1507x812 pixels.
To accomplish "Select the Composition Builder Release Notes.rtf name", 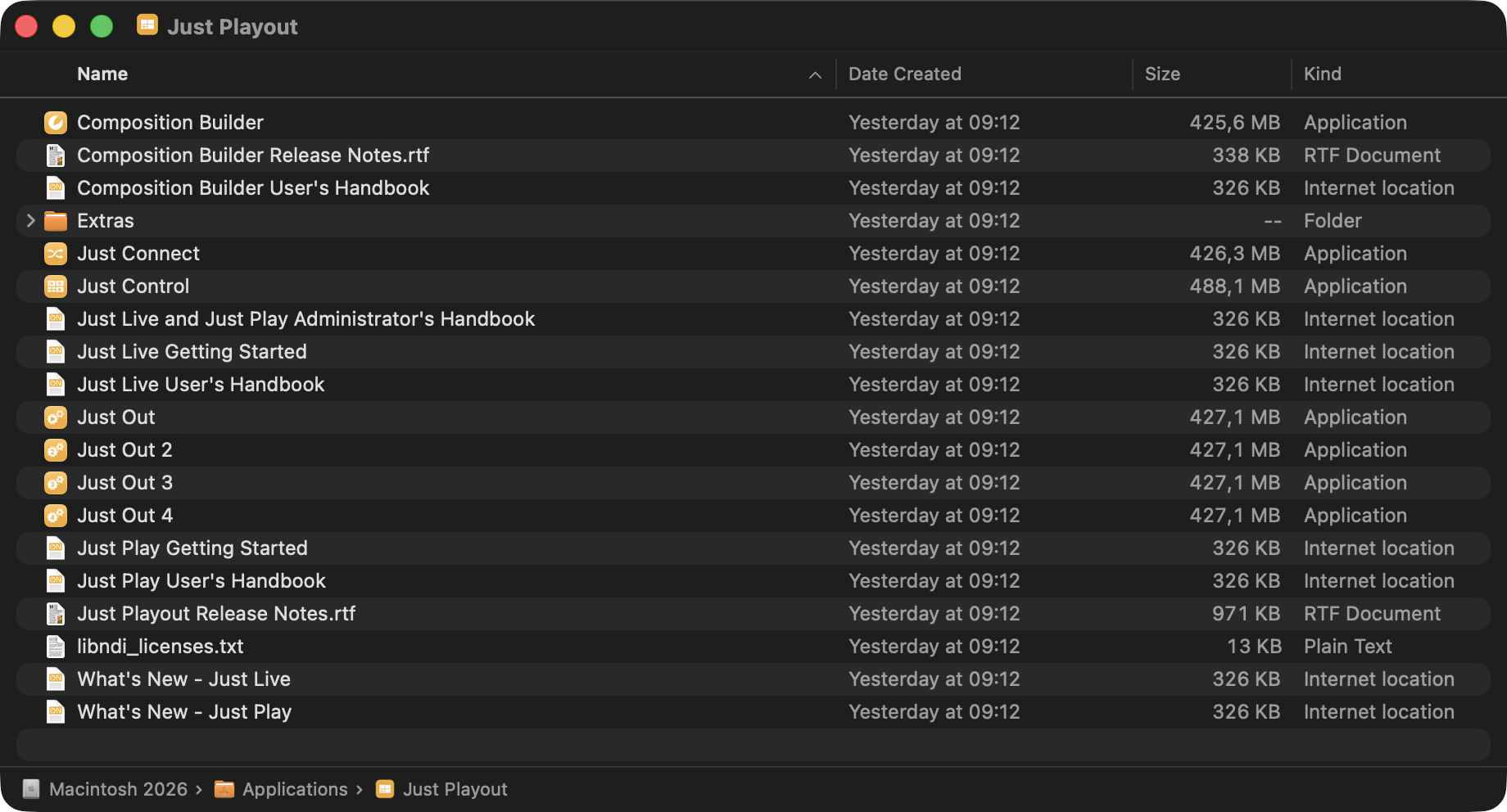I will [x=253, y=156].
